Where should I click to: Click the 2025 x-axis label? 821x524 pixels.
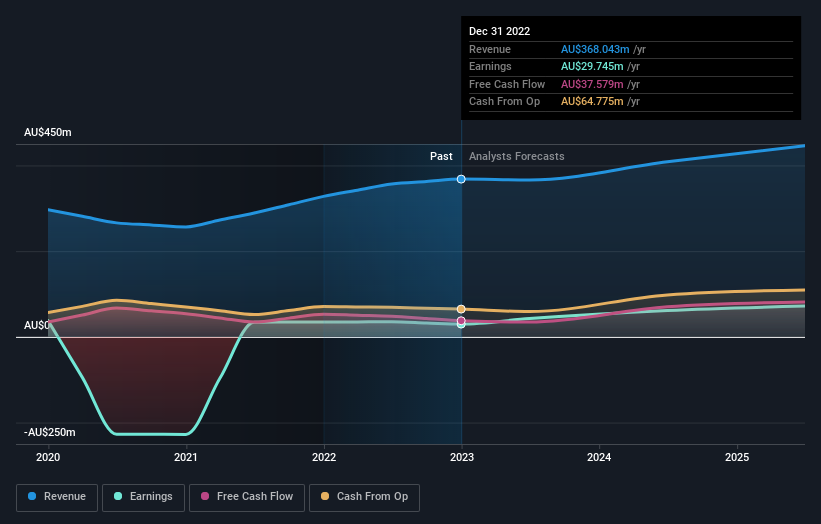pyautogui.click(x=737, y=458)
